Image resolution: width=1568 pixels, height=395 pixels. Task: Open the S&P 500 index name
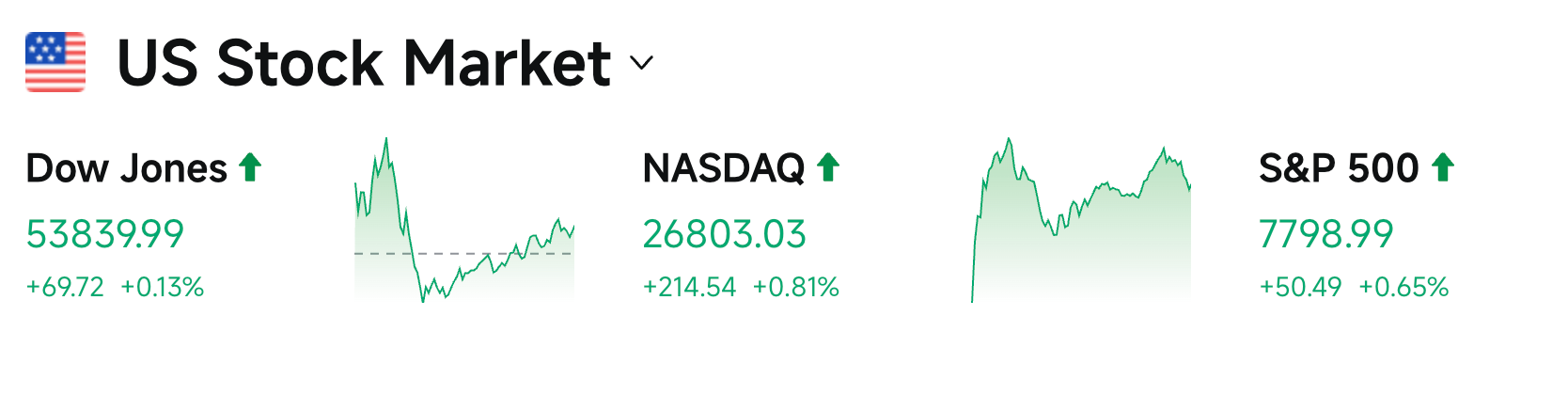pyautogui.click(x=1339, y=168)
